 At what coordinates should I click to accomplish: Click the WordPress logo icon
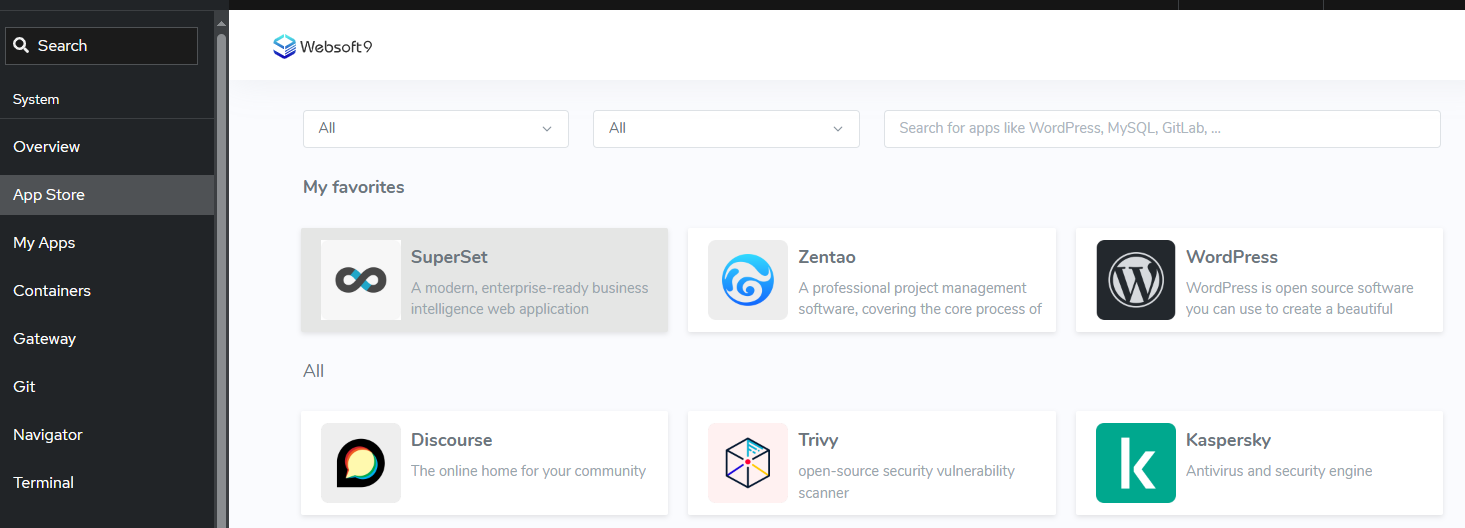[1135, 280]
